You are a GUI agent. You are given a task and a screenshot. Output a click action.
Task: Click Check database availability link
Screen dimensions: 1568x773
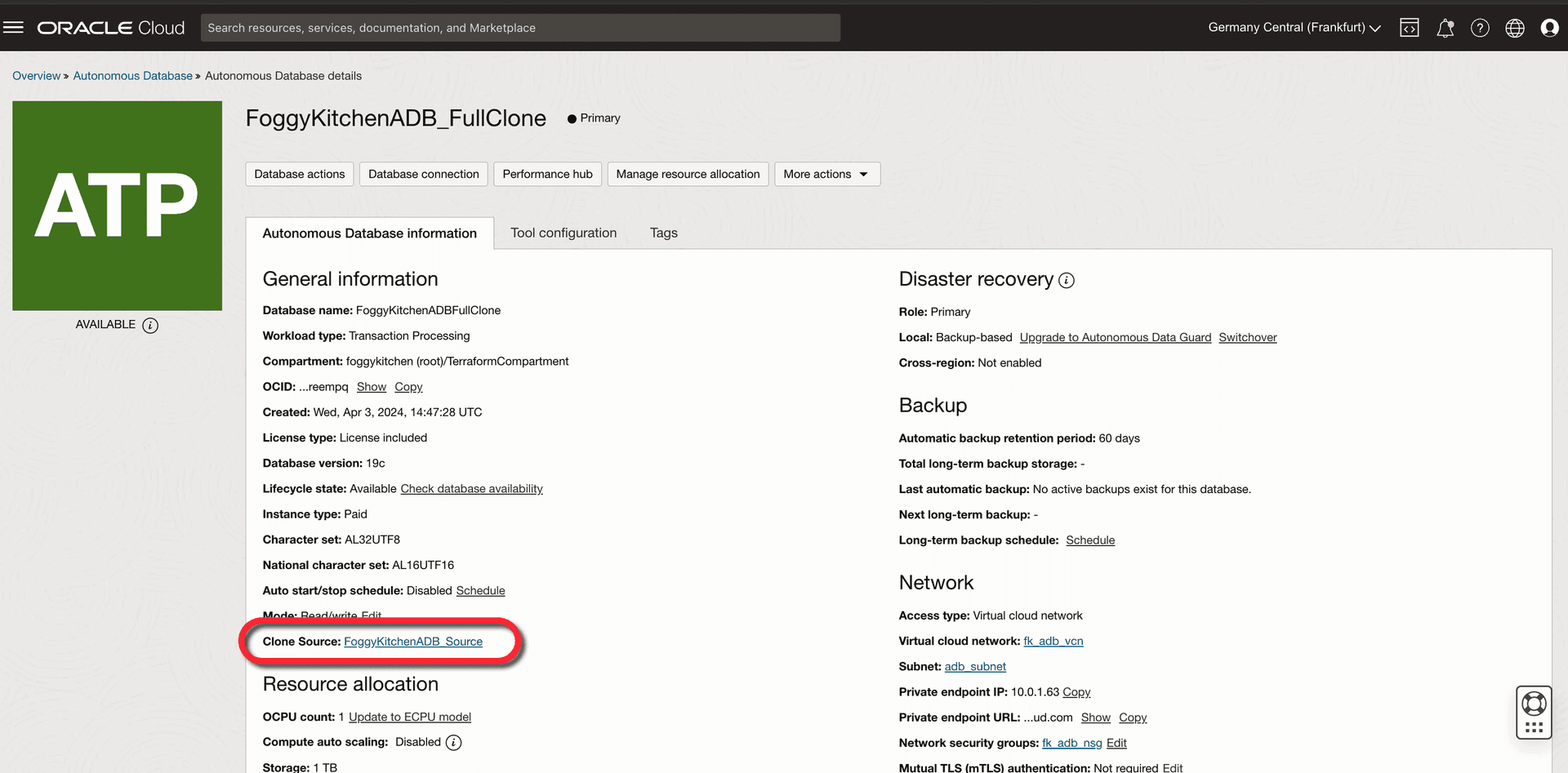click(471, 489)
